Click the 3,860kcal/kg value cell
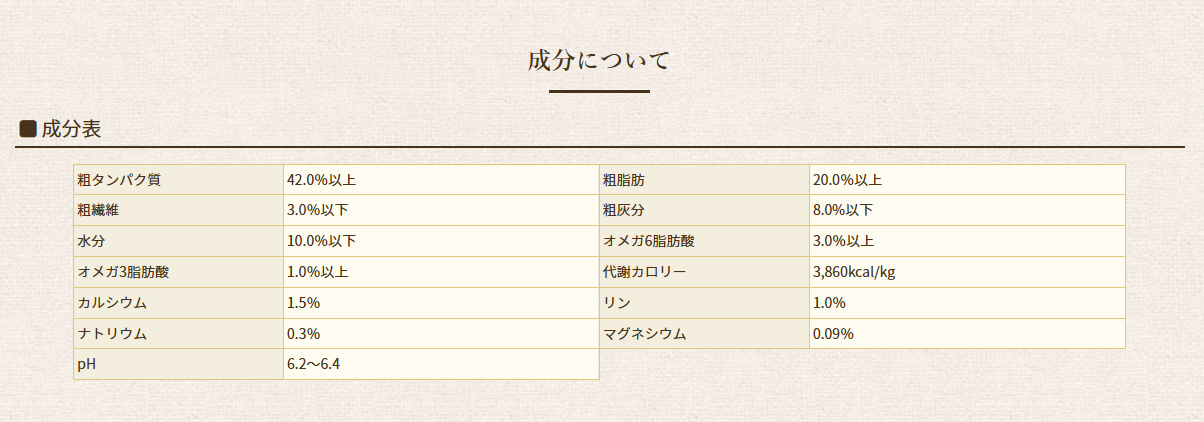 [967, 272]
